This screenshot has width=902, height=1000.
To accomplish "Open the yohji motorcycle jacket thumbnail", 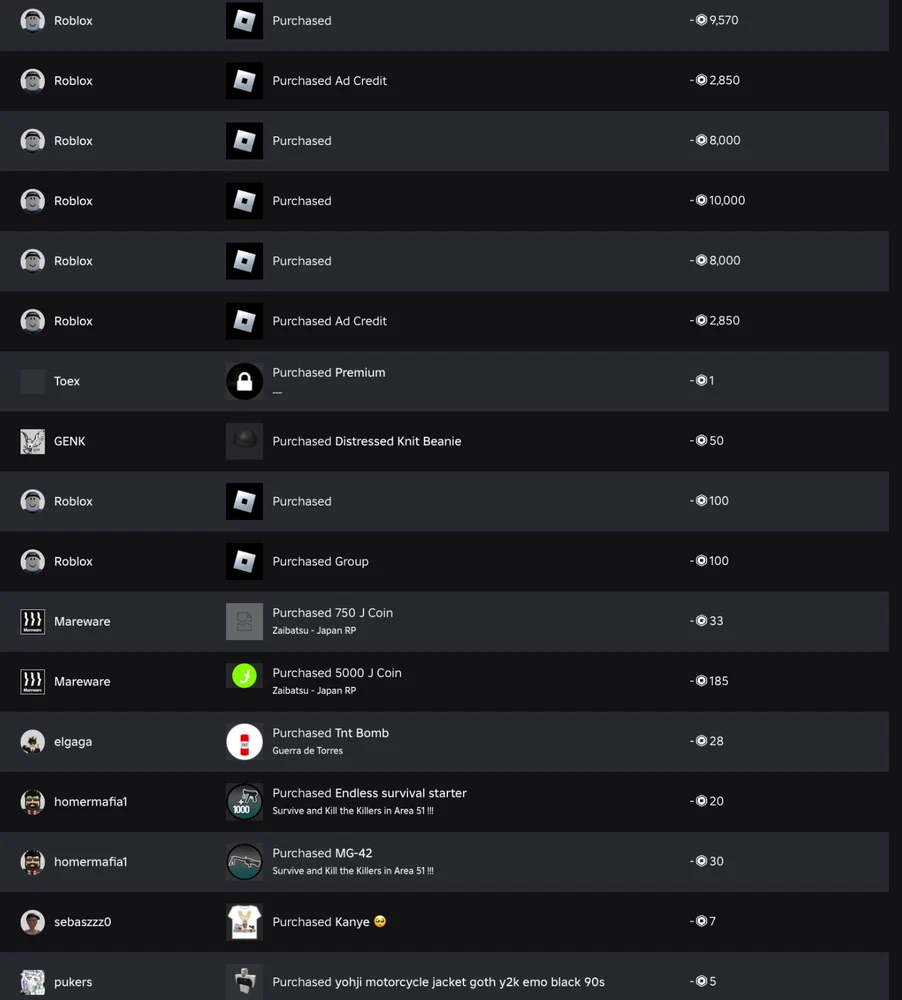I will pos(244,981).
